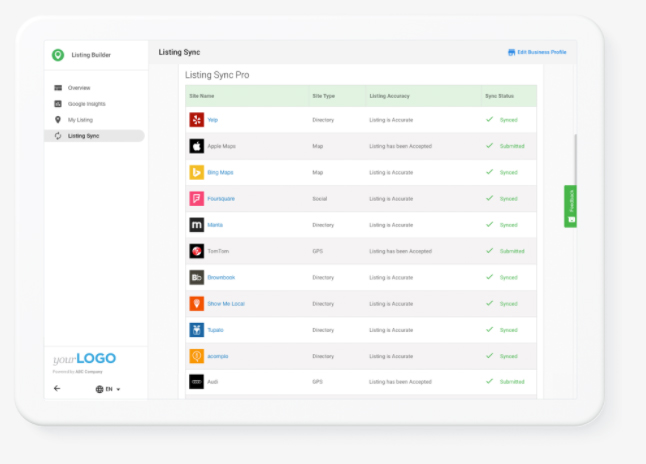Open the acompio listing link

click(218, 356)
